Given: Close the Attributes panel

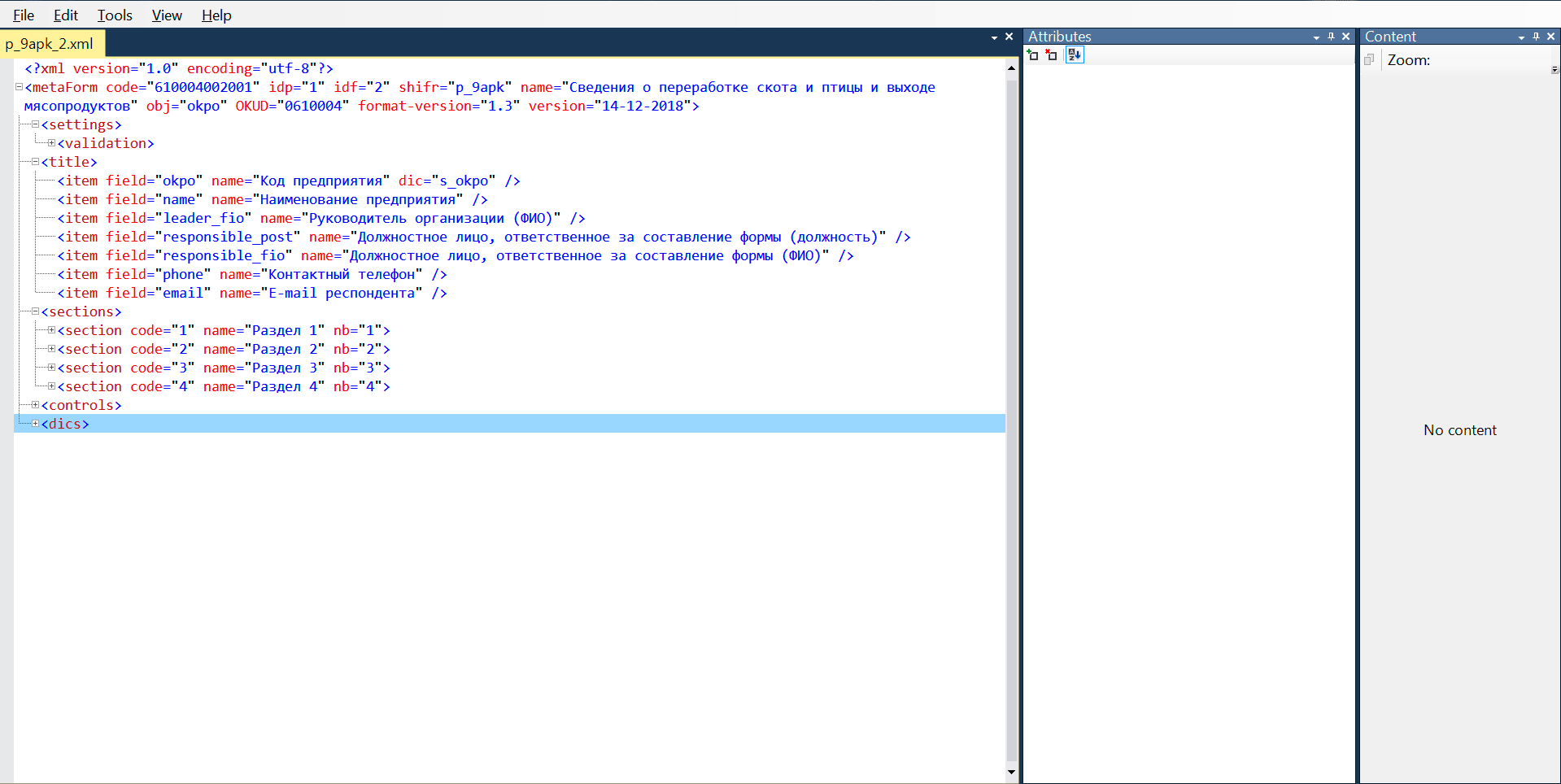Looking at the screenshot, I should coord(1345,37).
